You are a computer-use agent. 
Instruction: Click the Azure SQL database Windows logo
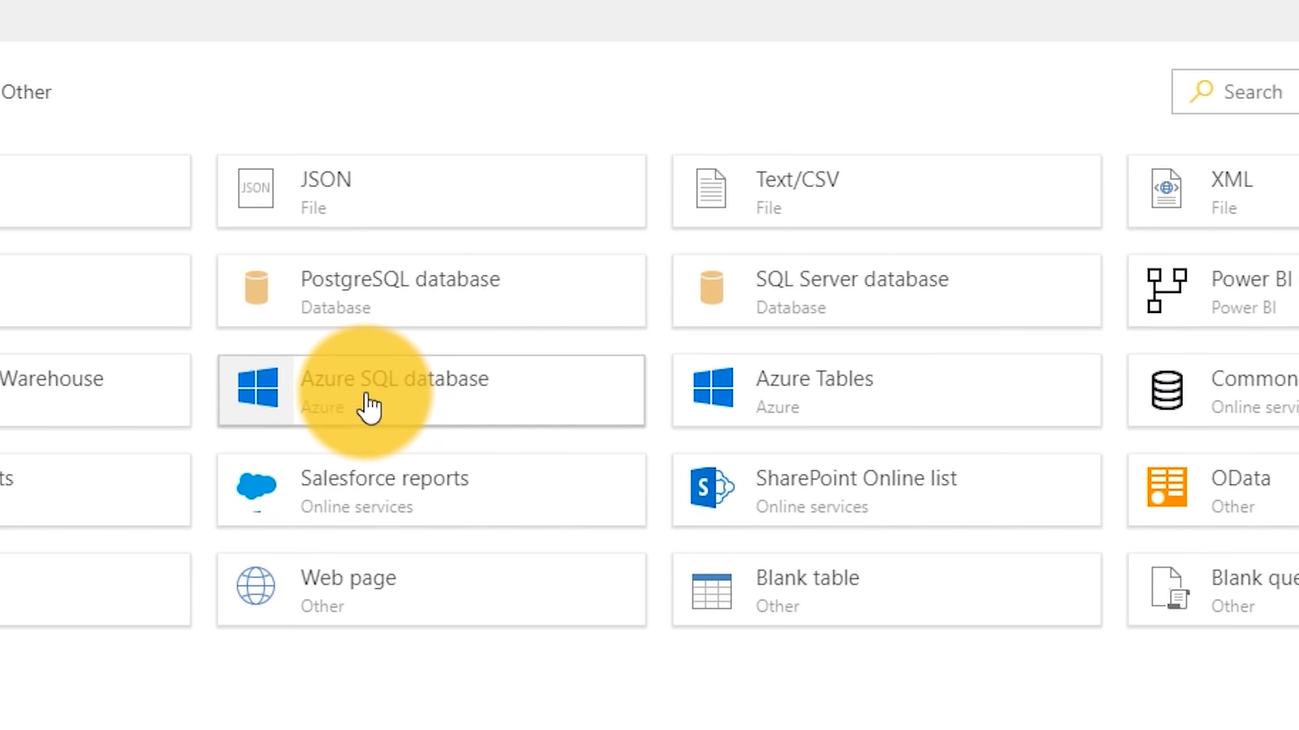pyautogui.click(x=258, y=388)
